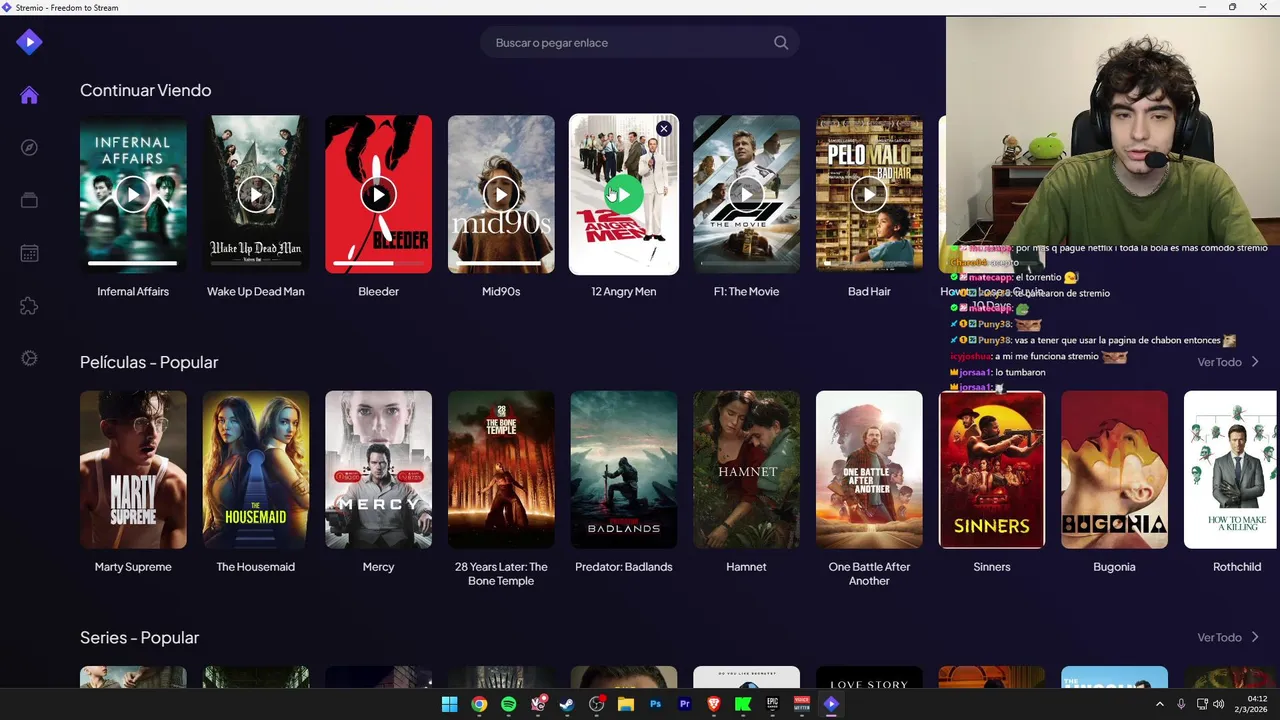Viewport: 1280px width, 720px height.
Task: Play F1: The Movie
Action: point(746,194)
